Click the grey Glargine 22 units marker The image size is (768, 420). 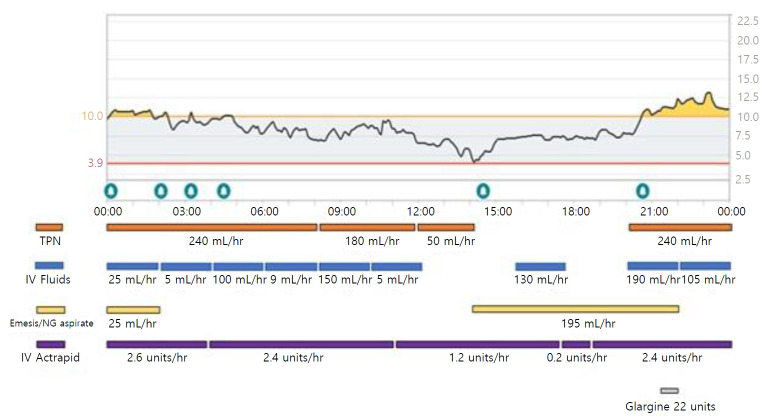pos(669,391)
